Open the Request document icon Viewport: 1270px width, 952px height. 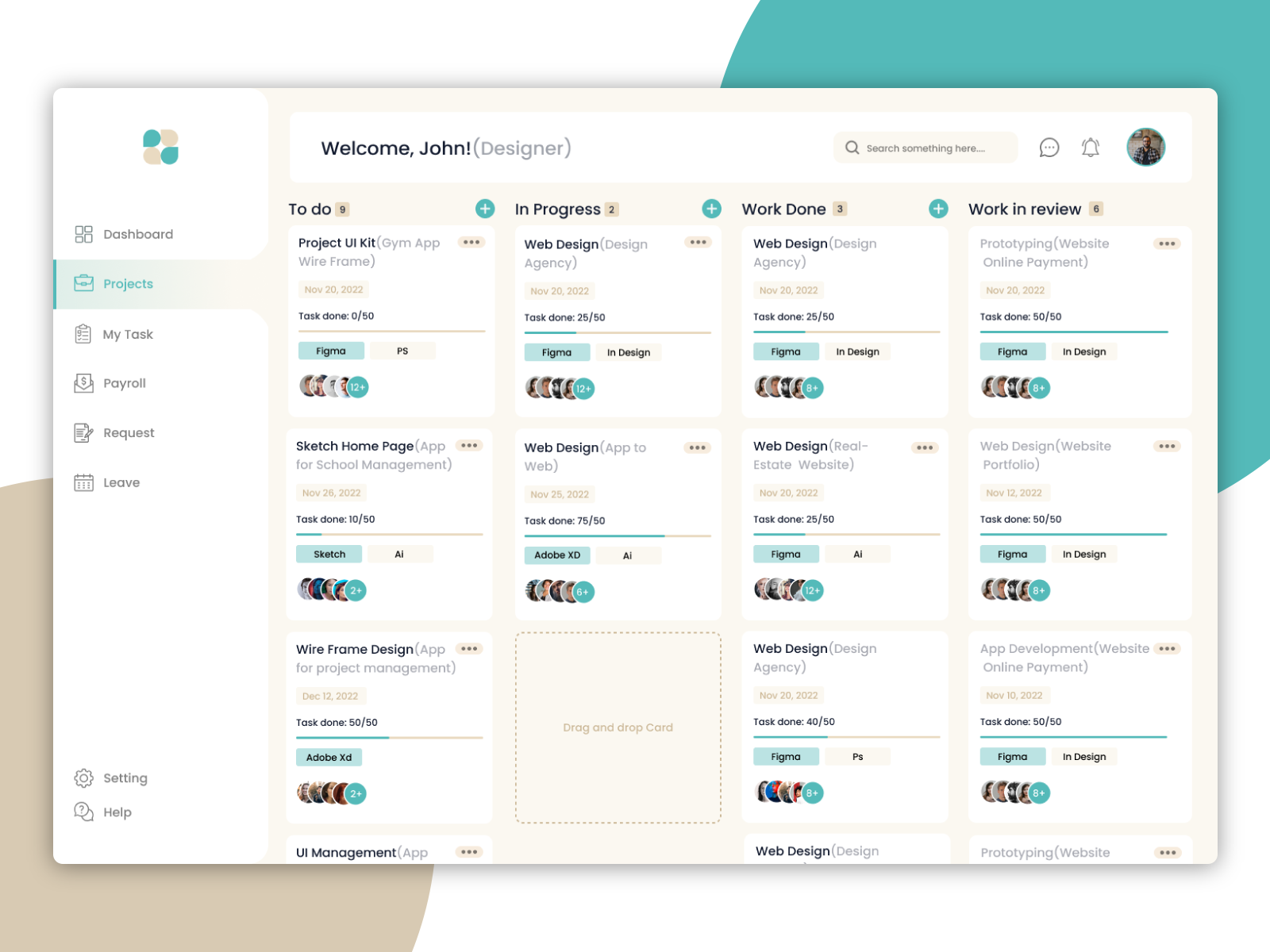pos(83,432)
